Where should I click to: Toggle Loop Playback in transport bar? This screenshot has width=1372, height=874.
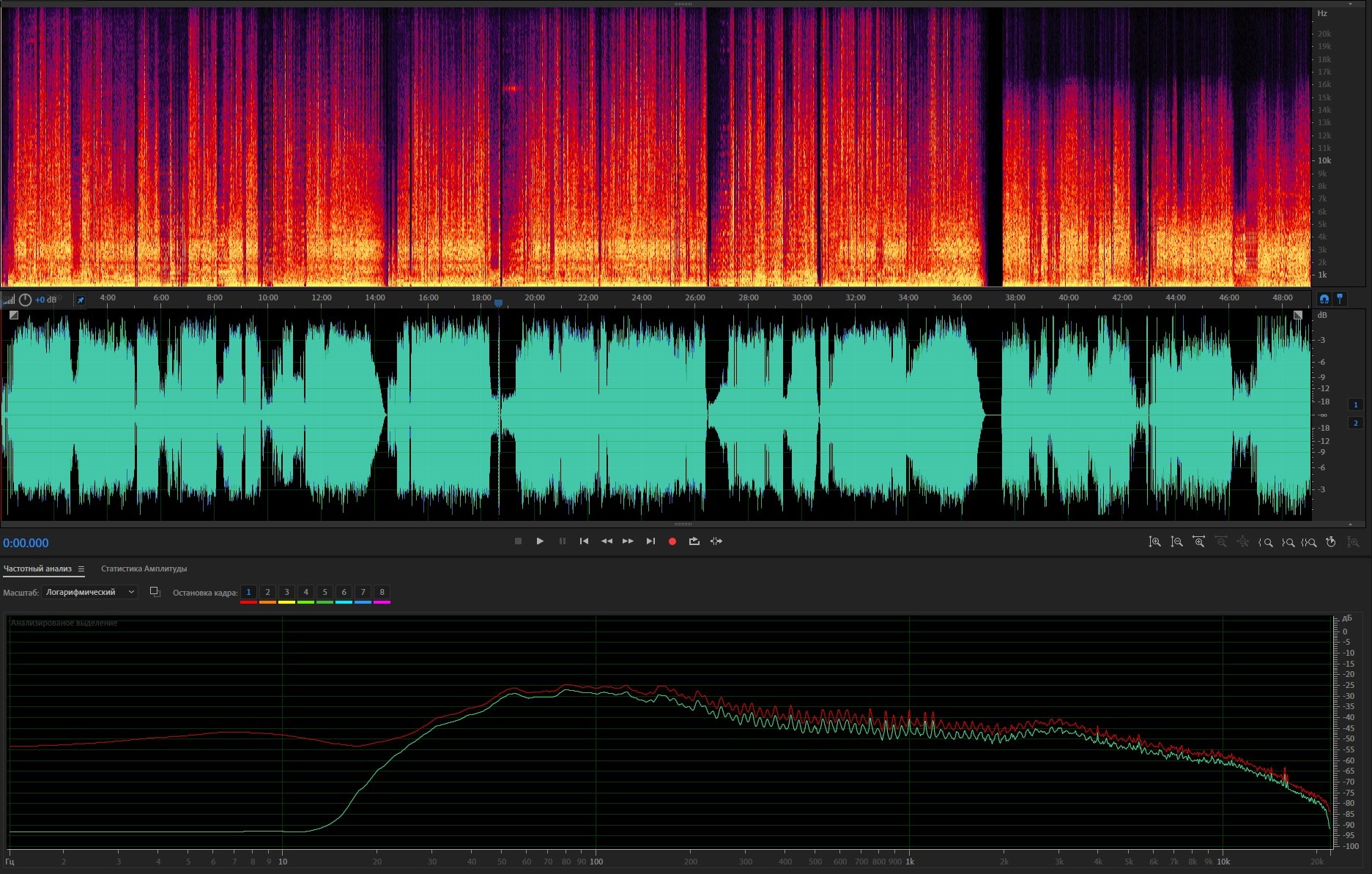pos(694,541)
